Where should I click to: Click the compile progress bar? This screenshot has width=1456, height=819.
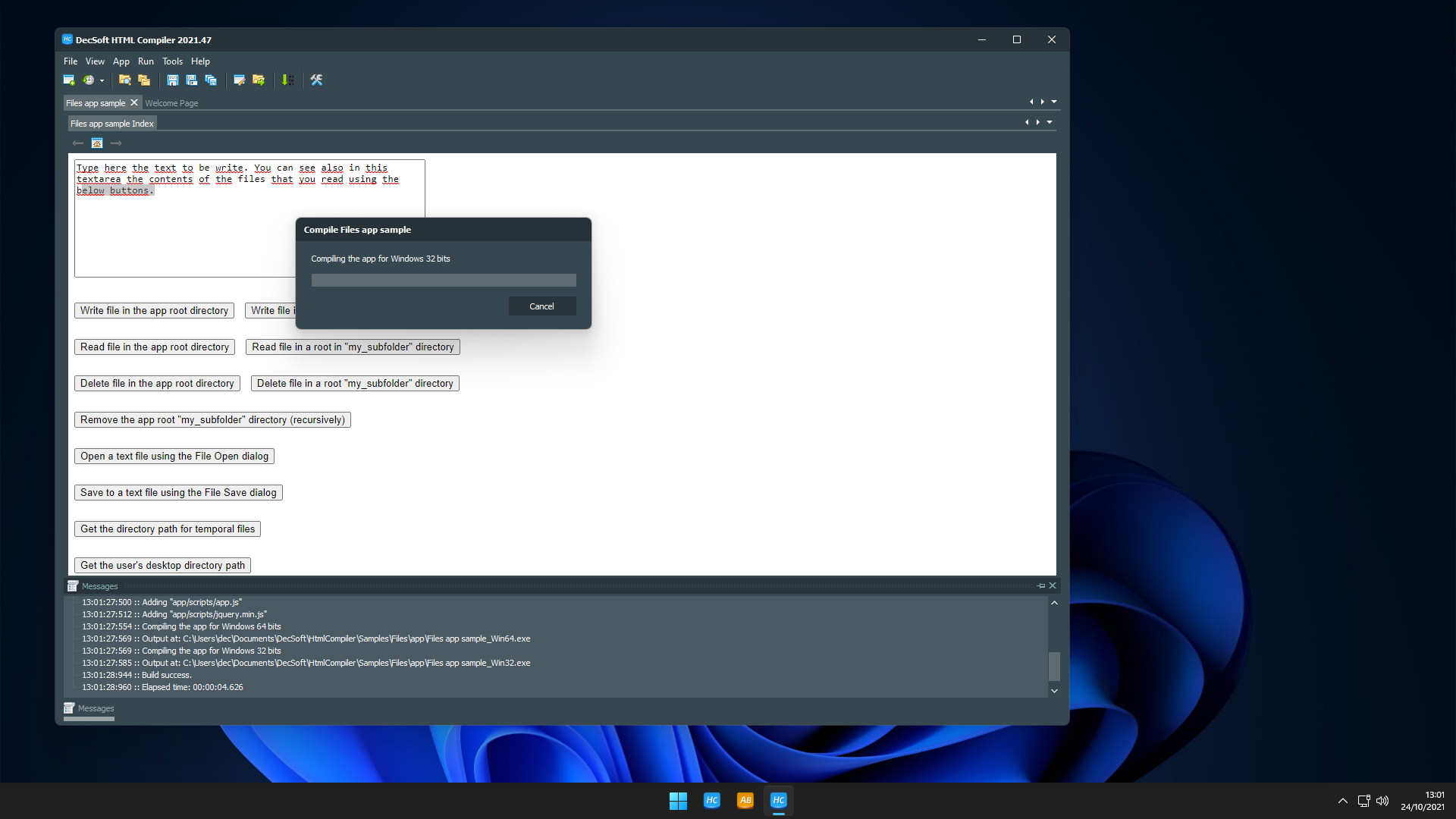(x=443, y=280)
